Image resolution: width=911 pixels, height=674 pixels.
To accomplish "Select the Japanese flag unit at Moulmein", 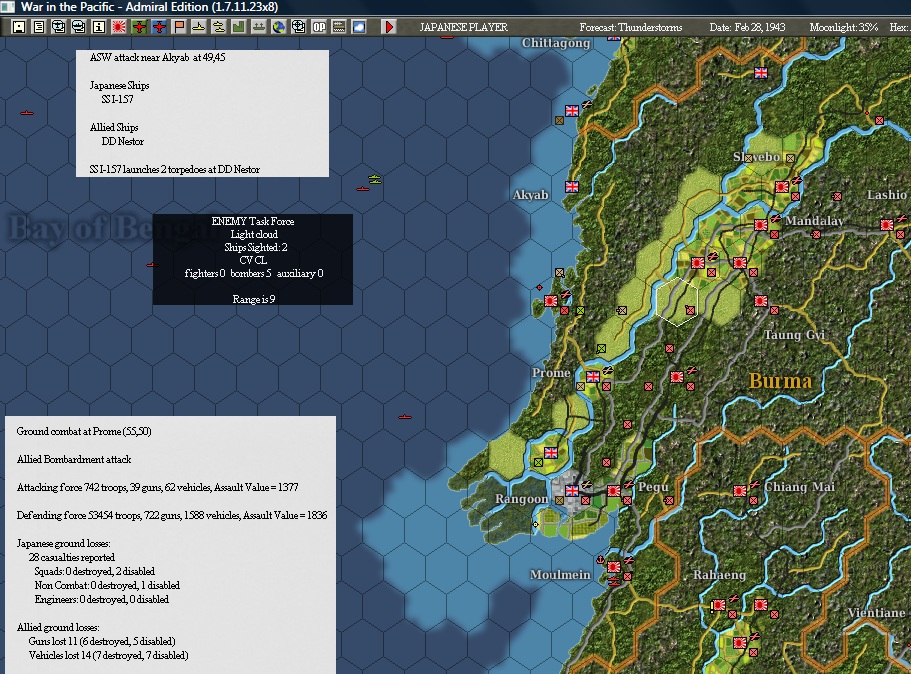I will (x=614, y=567).
